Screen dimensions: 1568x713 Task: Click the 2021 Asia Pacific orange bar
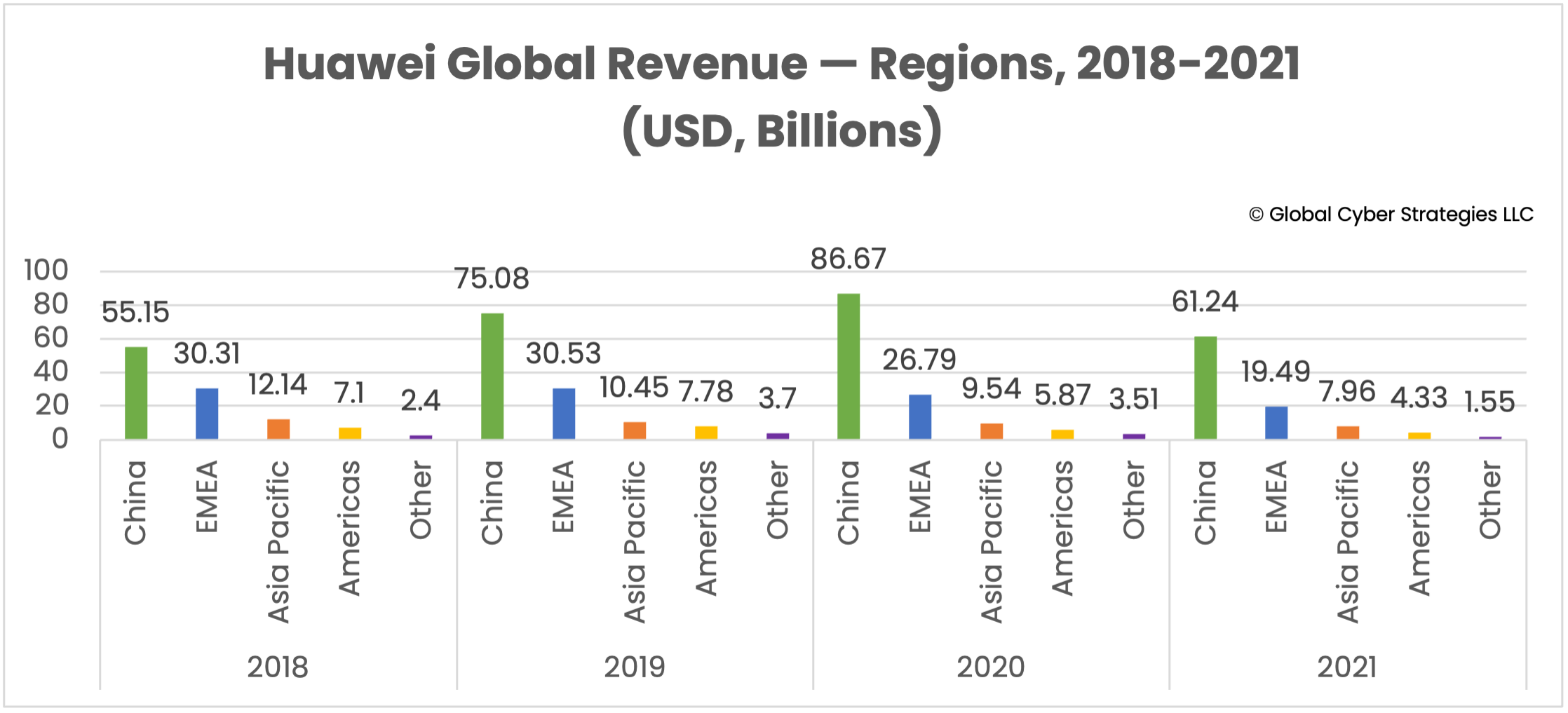coord(1348,433)
